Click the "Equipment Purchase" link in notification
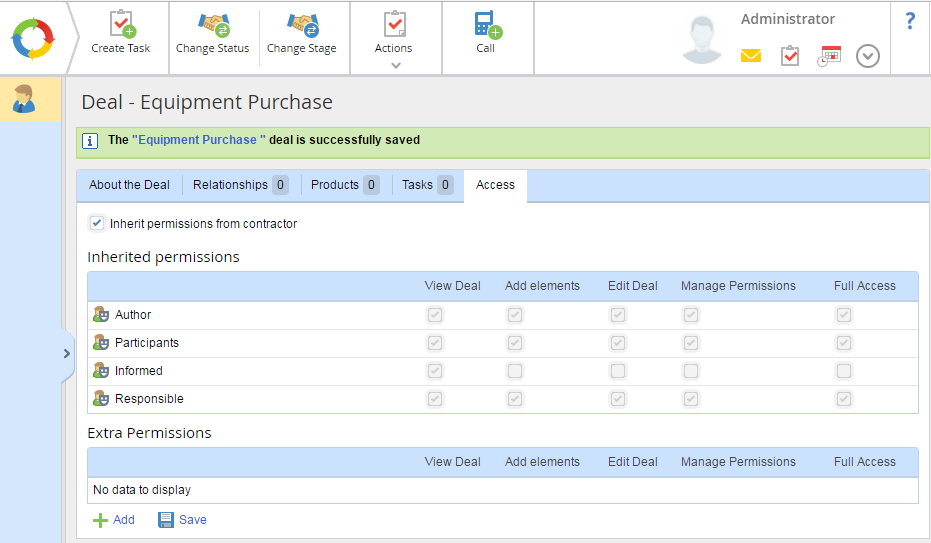 click(199, 140)
